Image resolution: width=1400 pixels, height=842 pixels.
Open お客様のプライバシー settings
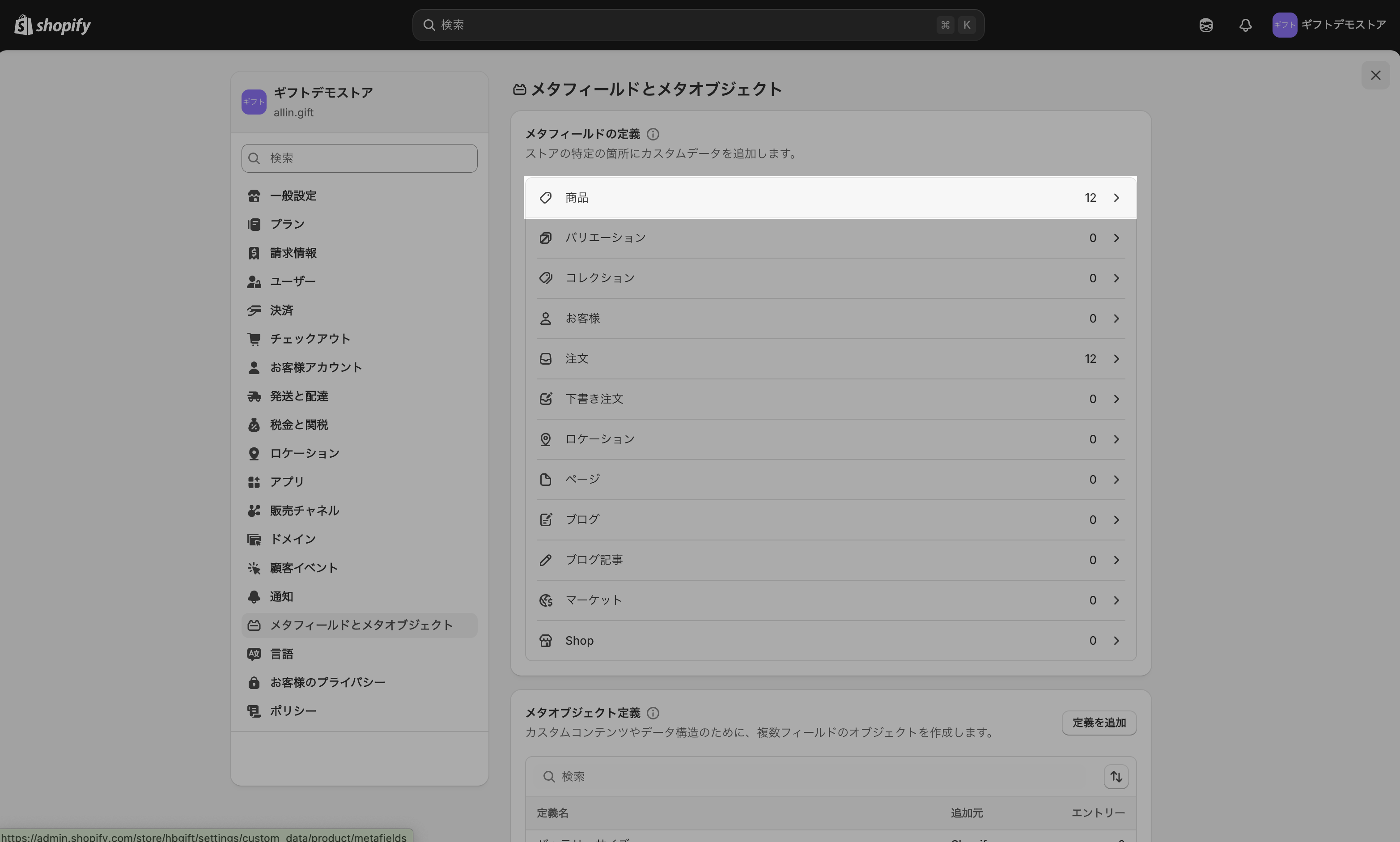point(327,683)
